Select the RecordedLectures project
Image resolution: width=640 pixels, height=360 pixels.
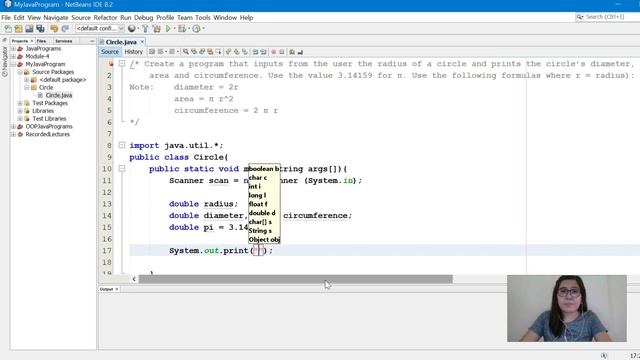click(x=48, y=134)
